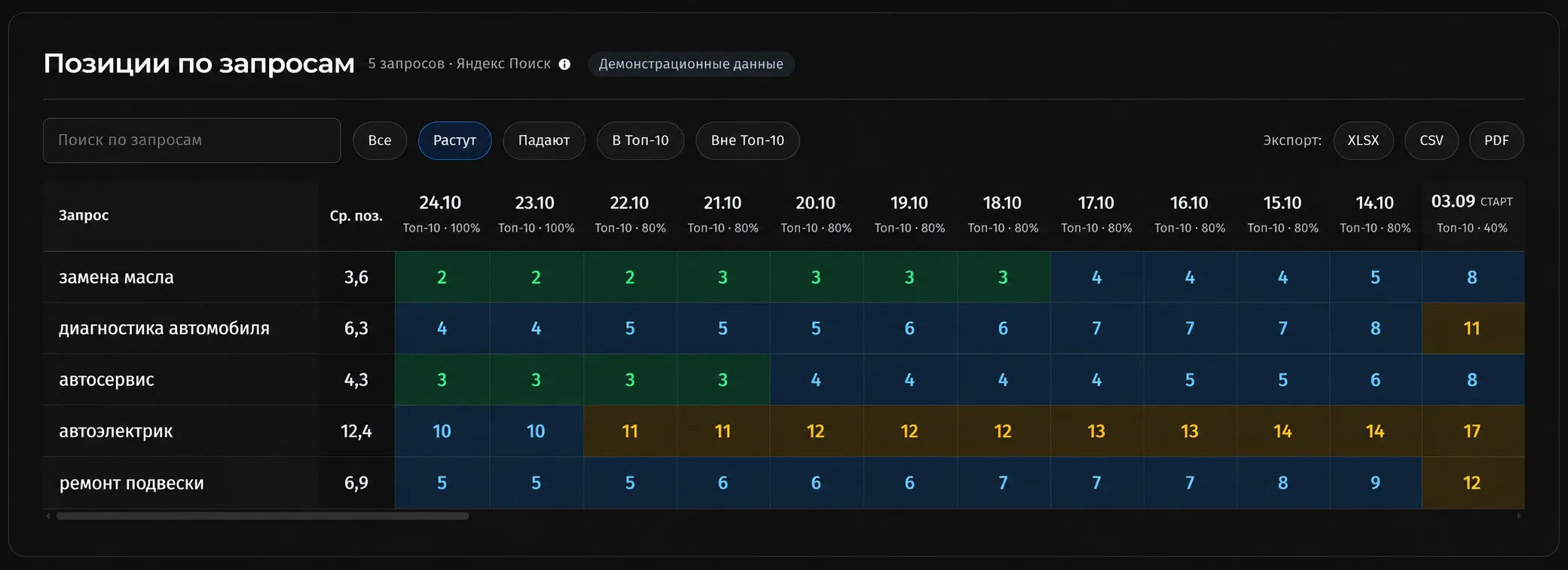Screen dimensions: 1568x570
Task: Click the 5 запросов · Яндекс Поиск subtitle
Action: click(x=460, y=64)
